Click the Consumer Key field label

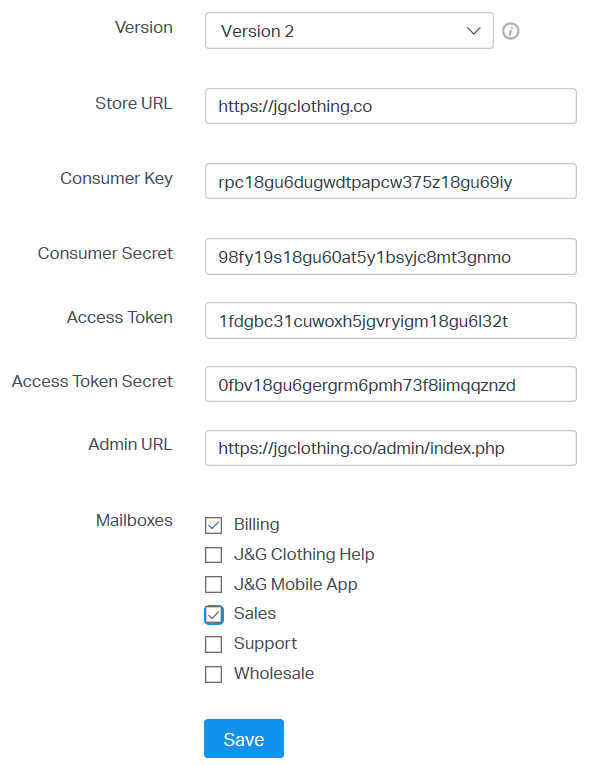pos(116,178)
